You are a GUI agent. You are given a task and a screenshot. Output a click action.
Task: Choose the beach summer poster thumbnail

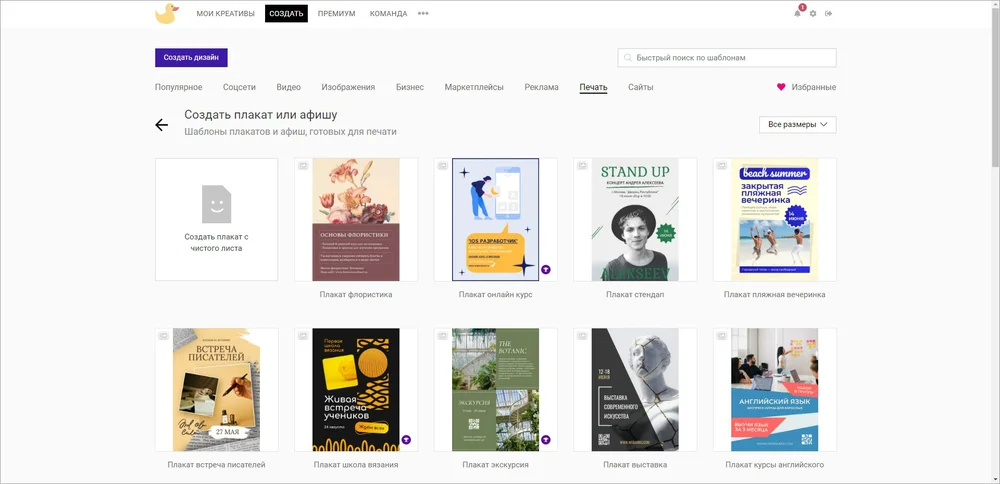pyautogui.click(x=774, y=219)
